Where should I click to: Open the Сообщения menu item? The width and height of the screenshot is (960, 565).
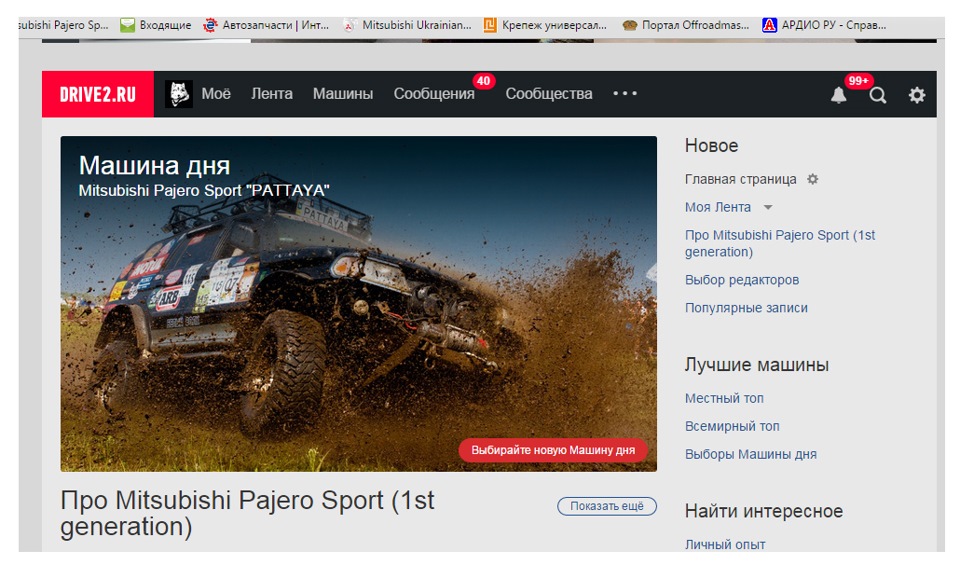click(434, 94)
